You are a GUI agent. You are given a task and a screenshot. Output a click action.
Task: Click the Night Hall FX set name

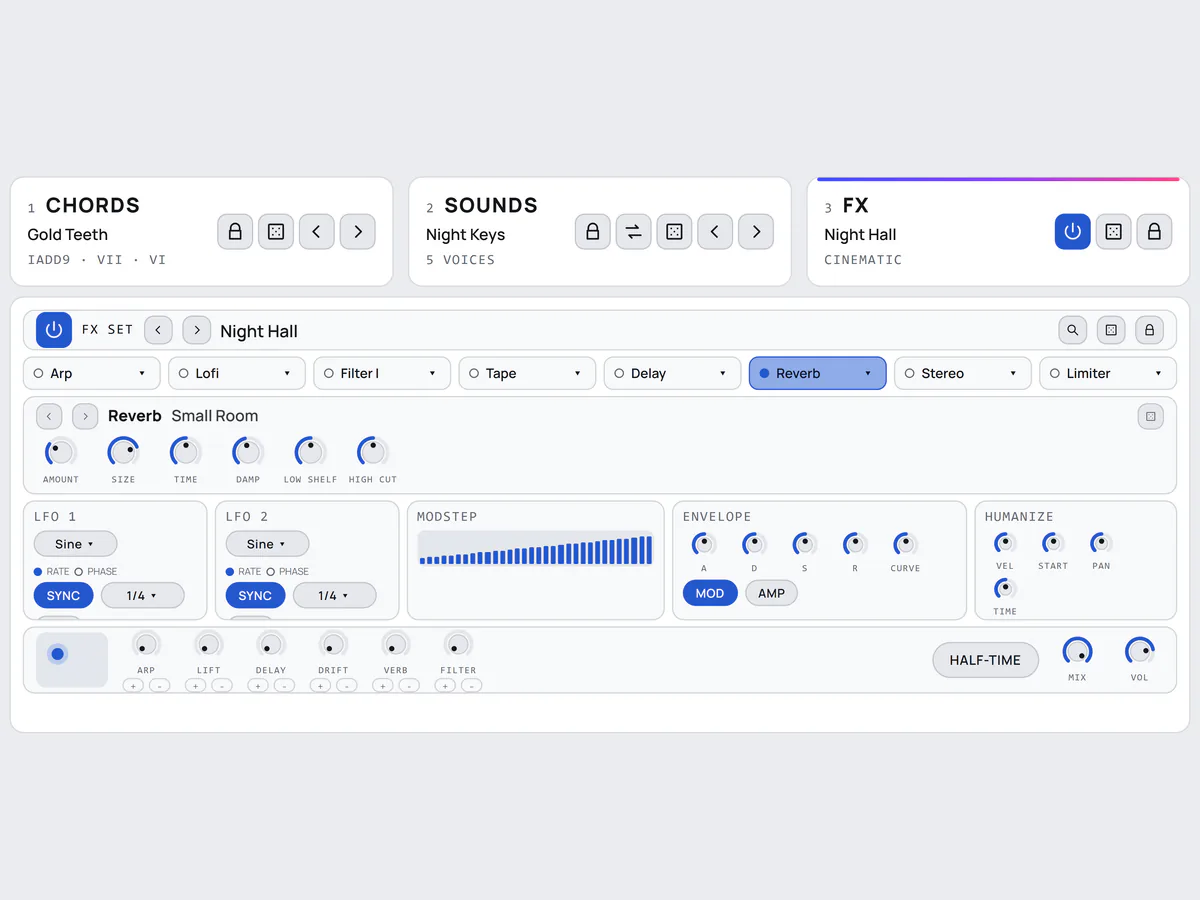coord(259,331)
